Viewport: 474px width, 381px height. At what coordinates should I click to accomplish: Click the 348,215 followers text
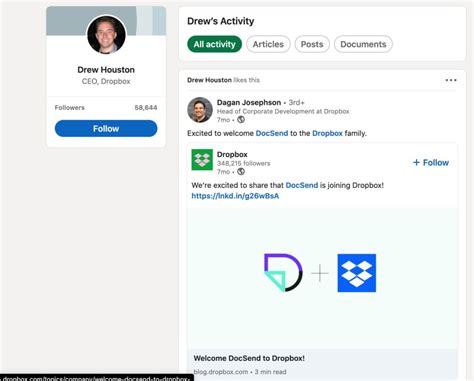click(x=243, y=163)
